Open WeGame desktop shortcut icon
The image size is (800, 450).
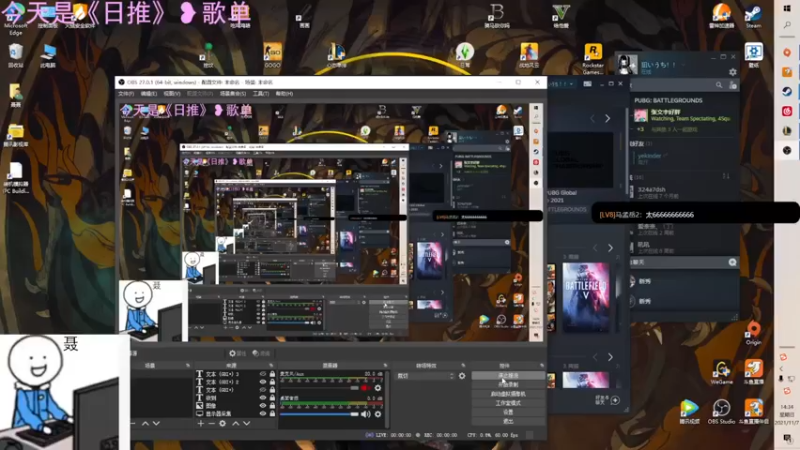tap(721, 372)
